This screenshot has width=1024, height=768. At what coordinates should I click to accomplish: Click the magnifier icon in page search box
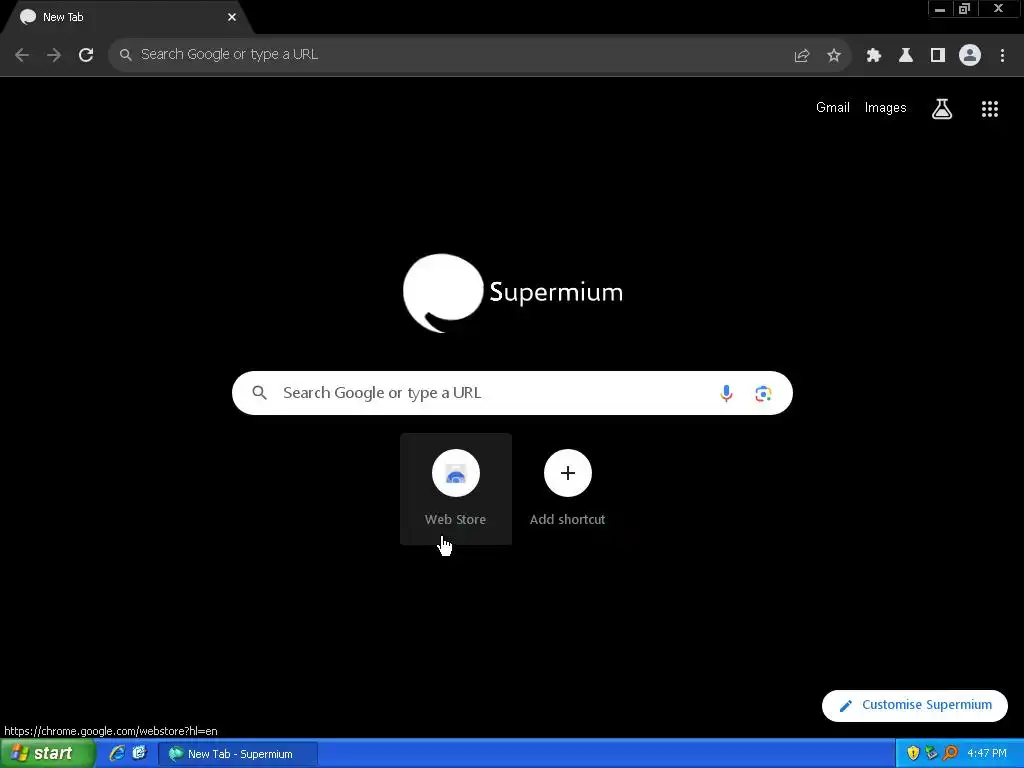click(x=259, y=392)
